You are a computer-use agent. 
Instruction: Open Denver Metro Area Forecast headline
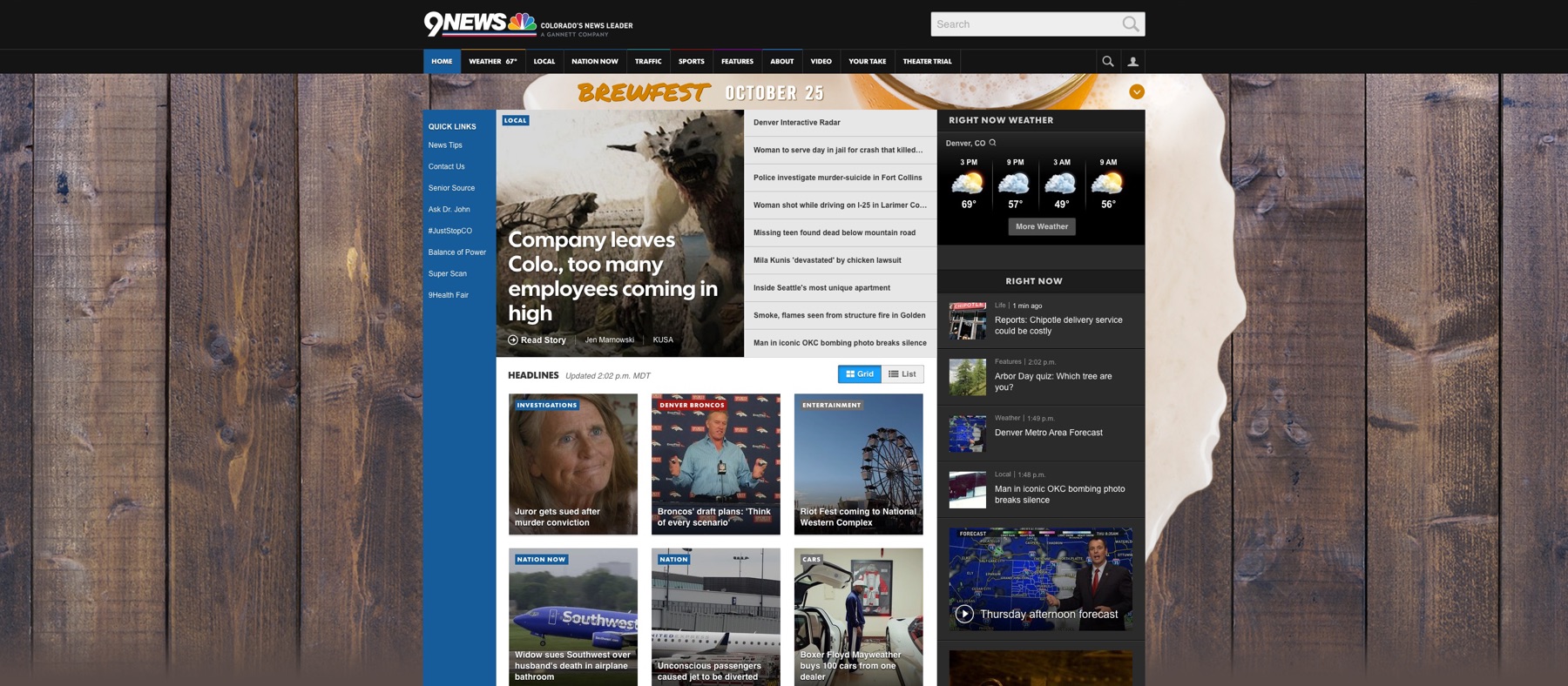pyautogui.click(x=1049, y=433)
